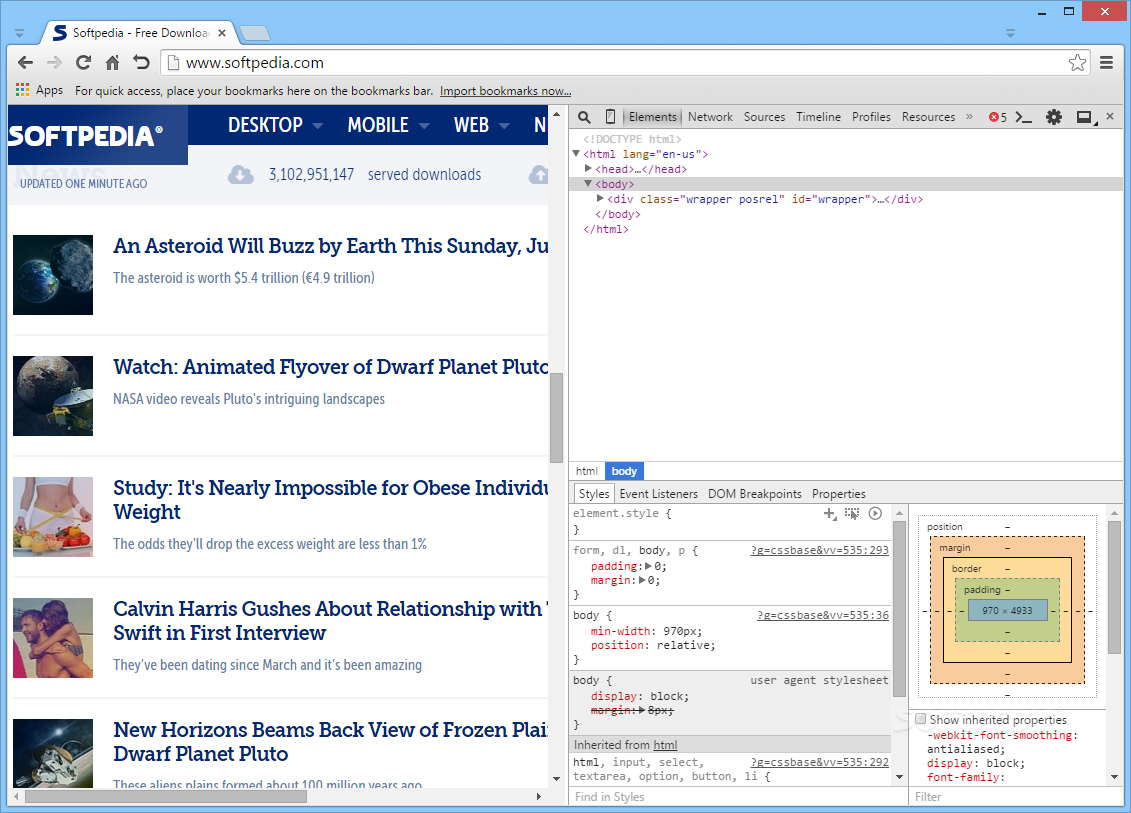1131x813 pixels.
Task: Select the Properties sub-tab
Action: tap(838, 494)
